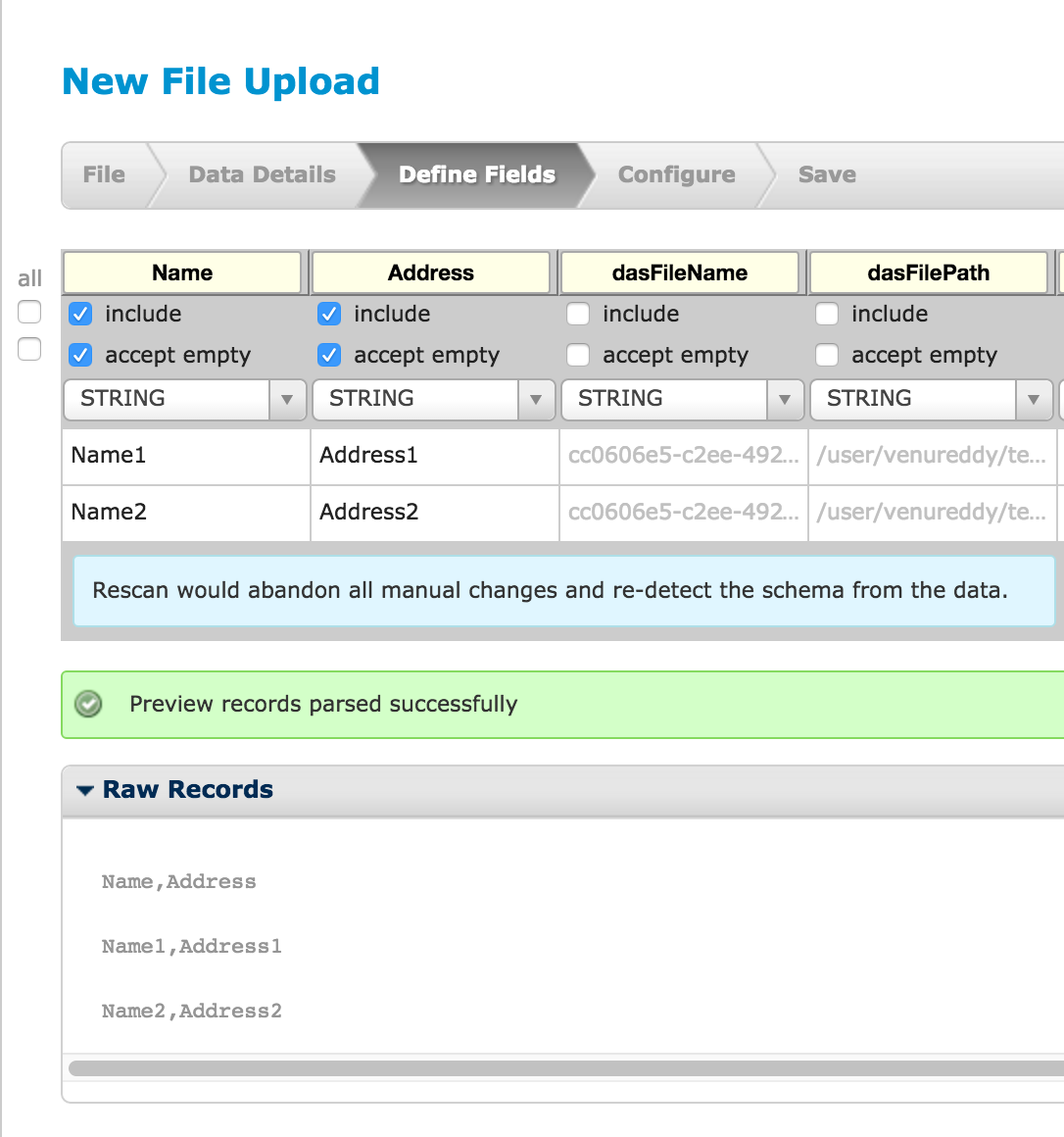Screen dimensions: 1064x1137
Task: Toggle the accept-empty-all rows checkbox
Action: tap(29, 349)
